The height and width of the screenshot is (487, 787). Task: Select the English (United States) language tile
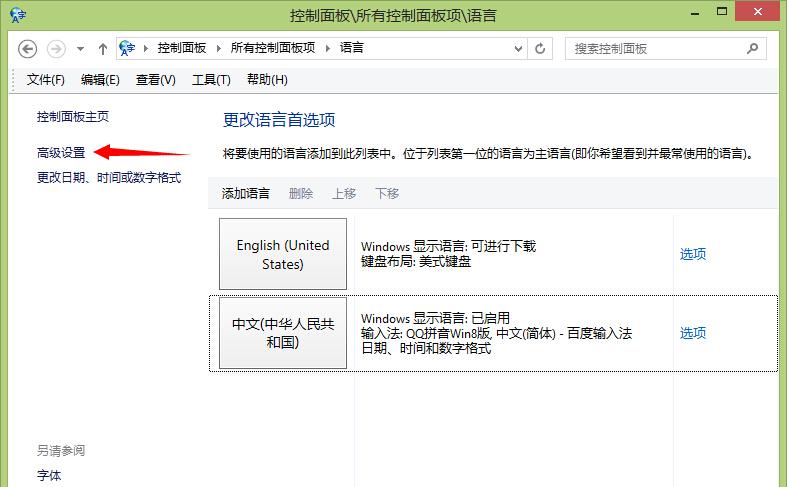[283, 254]
